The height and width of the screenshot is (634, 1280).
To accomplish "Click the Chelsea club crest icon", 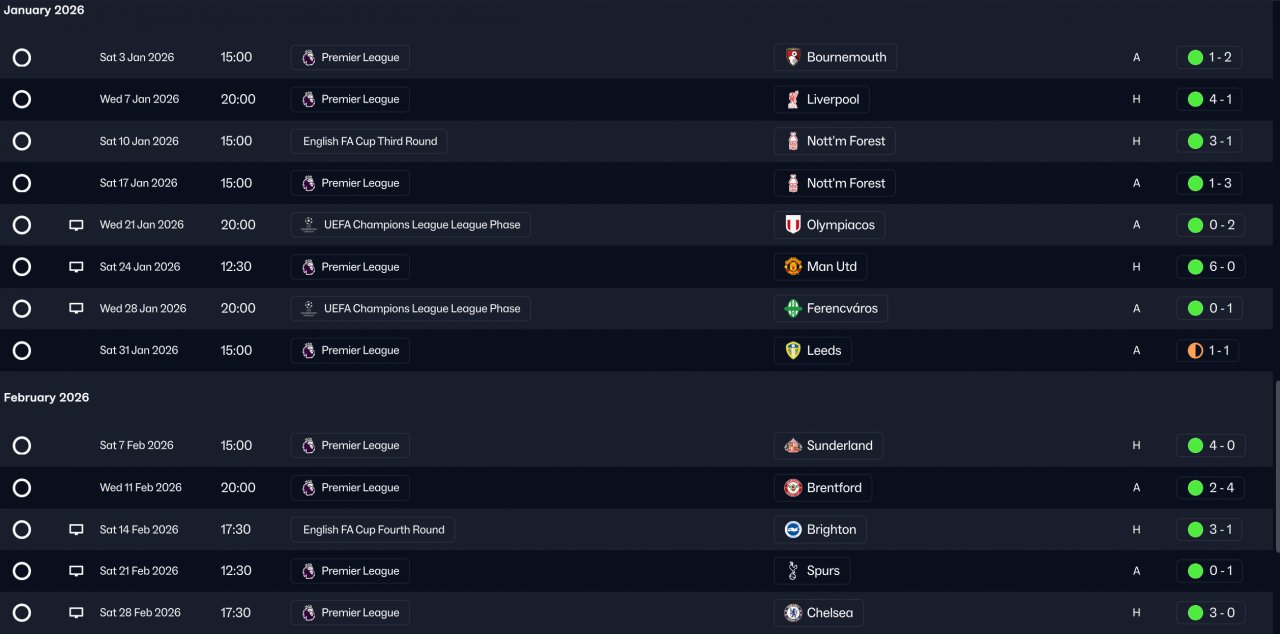I will [x=793, y=613].
